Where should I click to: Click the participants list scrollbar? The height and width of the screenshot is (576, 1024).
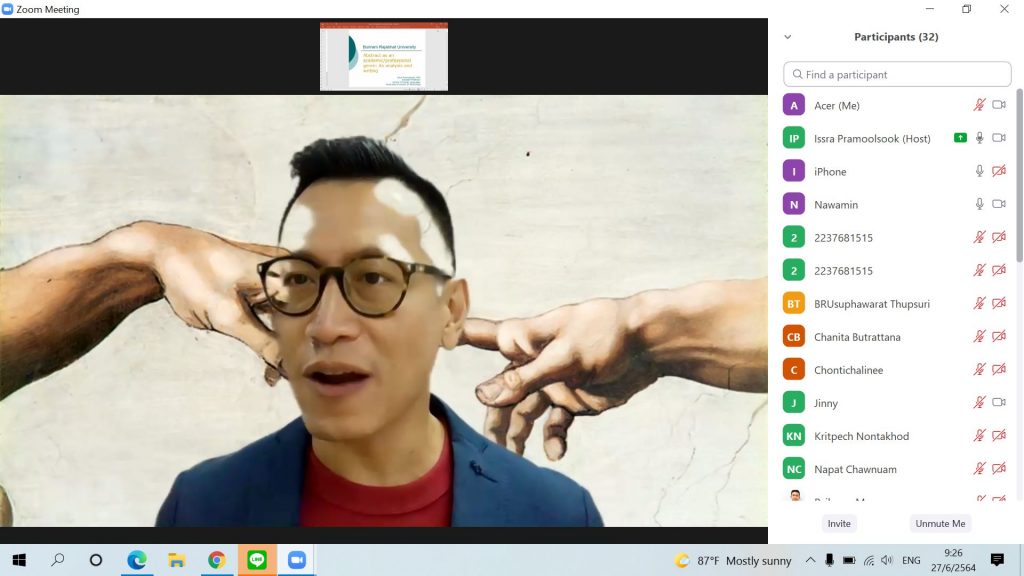click(1019, 176)
